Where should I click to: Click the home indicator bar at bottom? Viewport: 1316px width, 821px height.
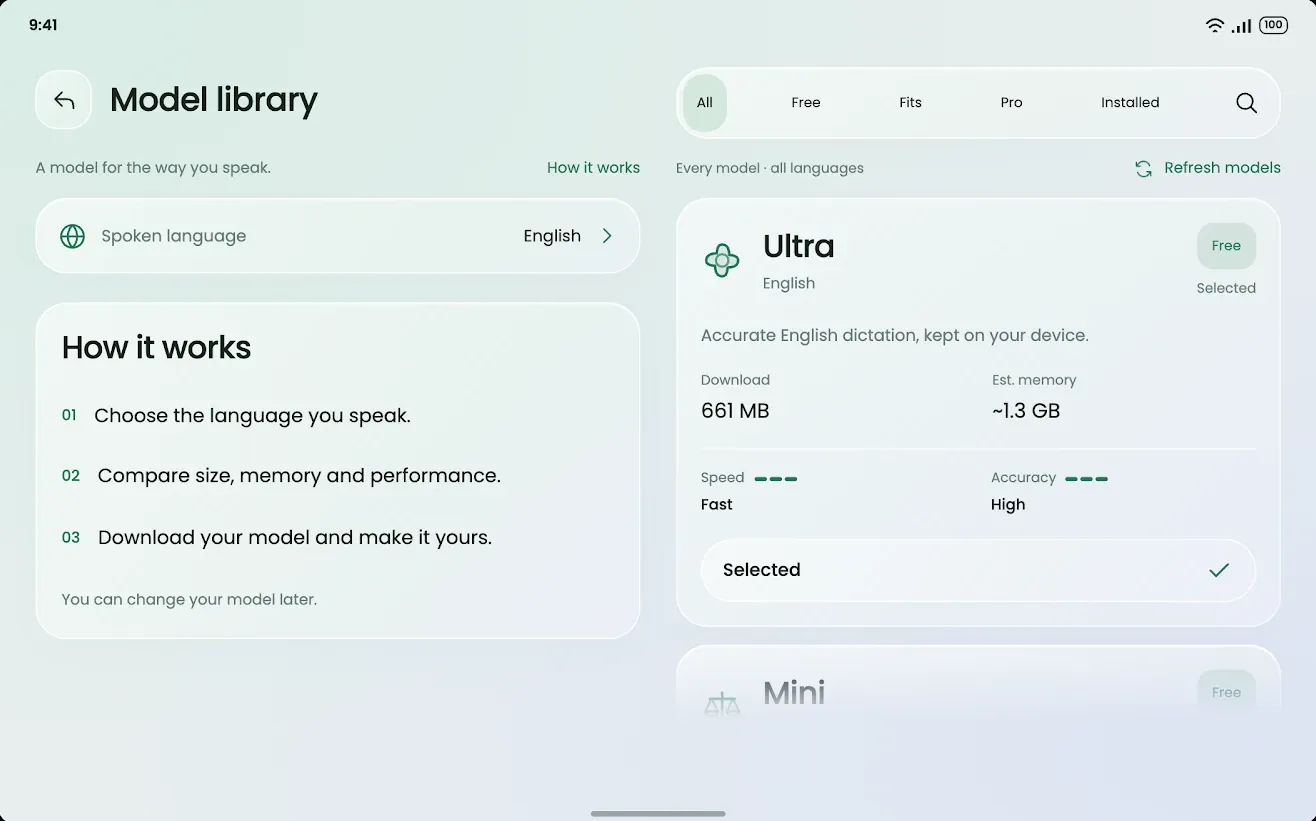tap(658, 814)
